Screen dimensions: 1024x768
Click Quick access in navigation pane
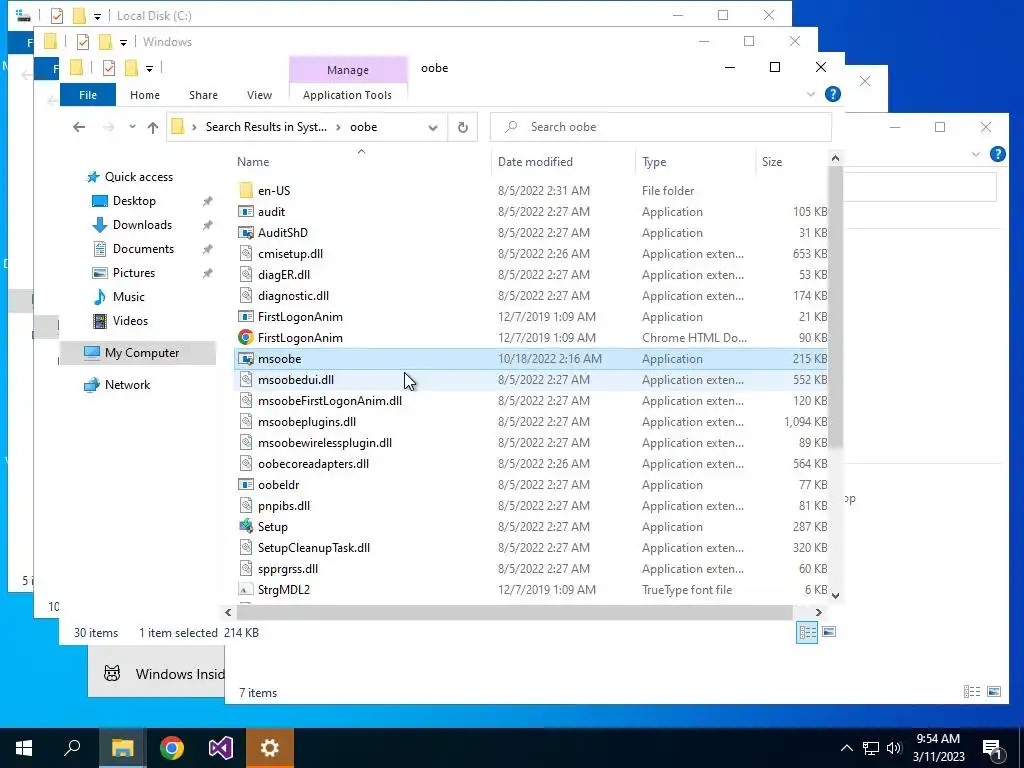click(138, 177)
